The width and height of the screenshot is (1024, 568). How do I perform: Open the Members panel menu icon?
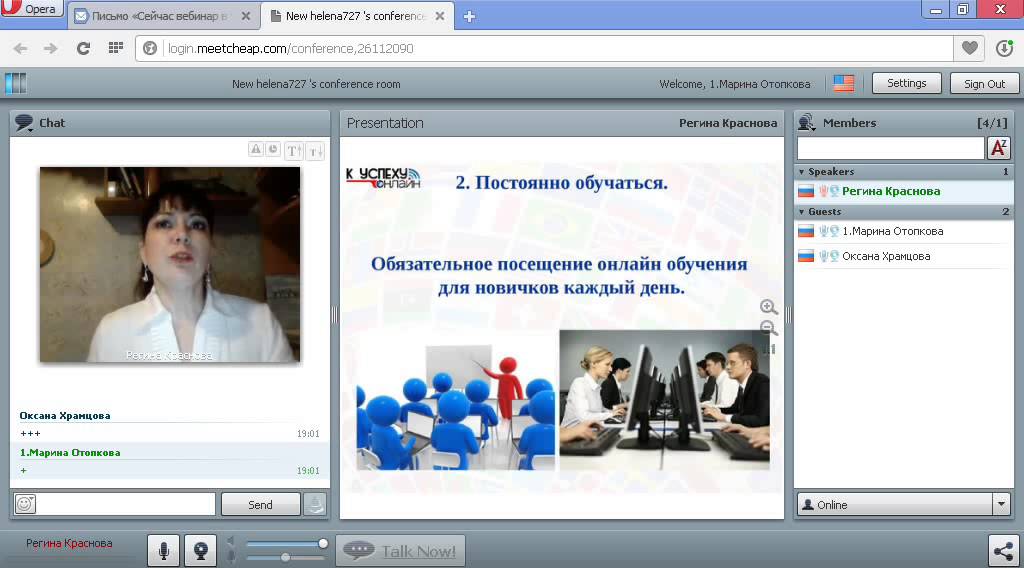[807, 123]
